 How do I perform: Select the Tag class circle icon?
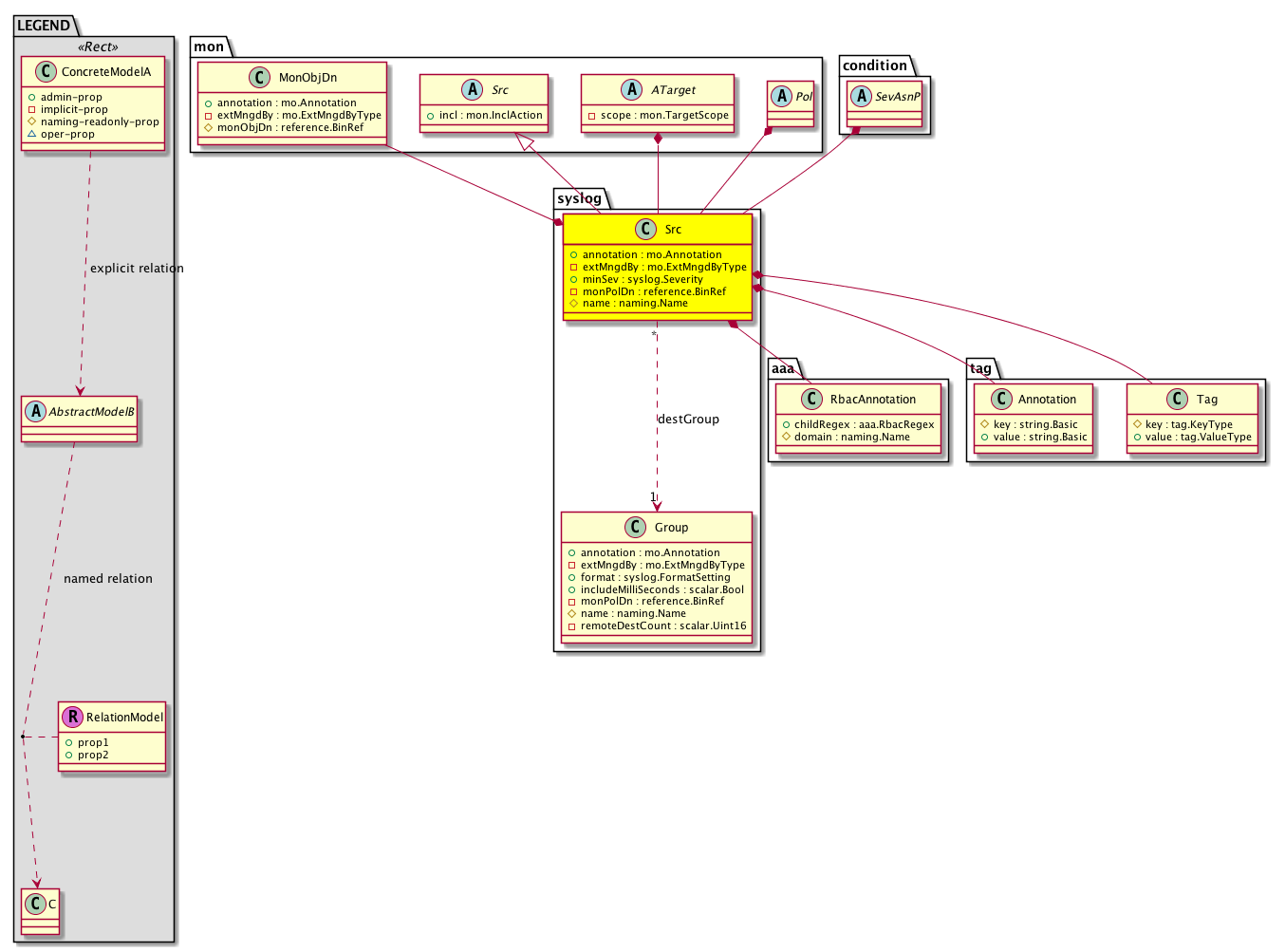(1177, 400)
